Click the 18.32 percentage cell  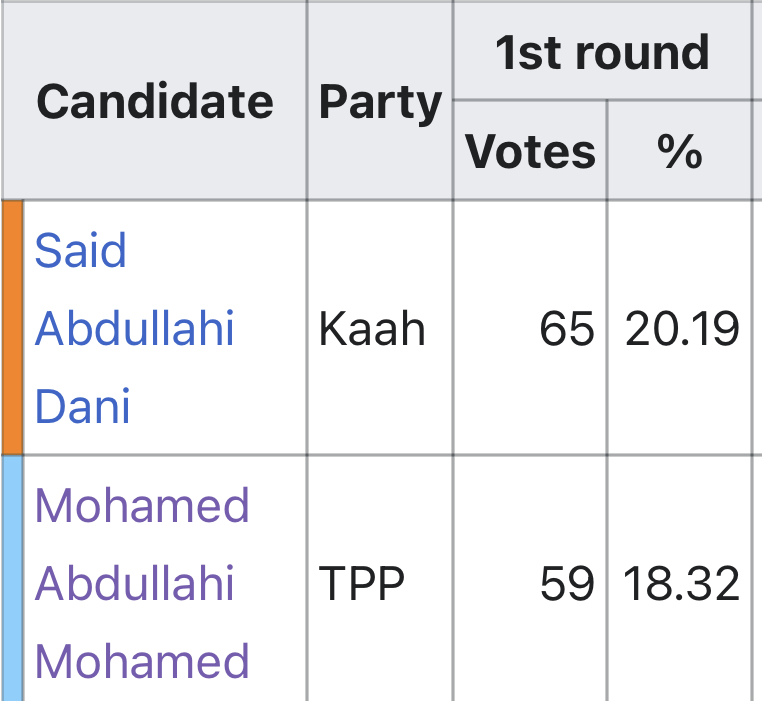679,578
